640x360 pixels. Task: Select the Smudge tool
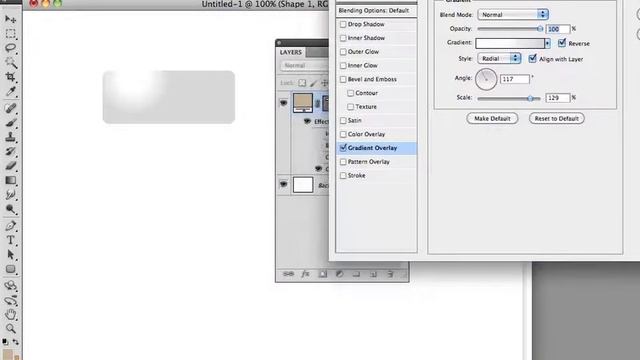pos(11,195)
